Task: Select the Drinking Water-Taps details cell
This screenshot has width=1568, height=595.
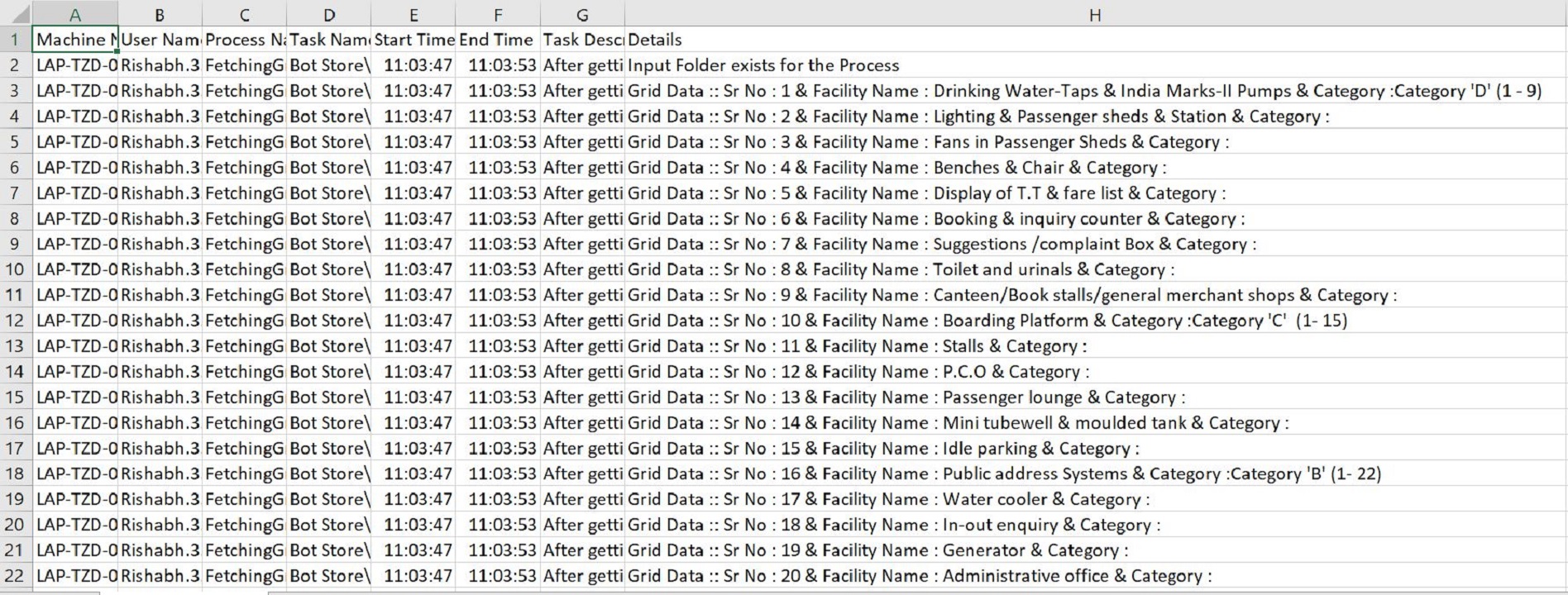Action: pyautogui.click(x=1095, y=91)
